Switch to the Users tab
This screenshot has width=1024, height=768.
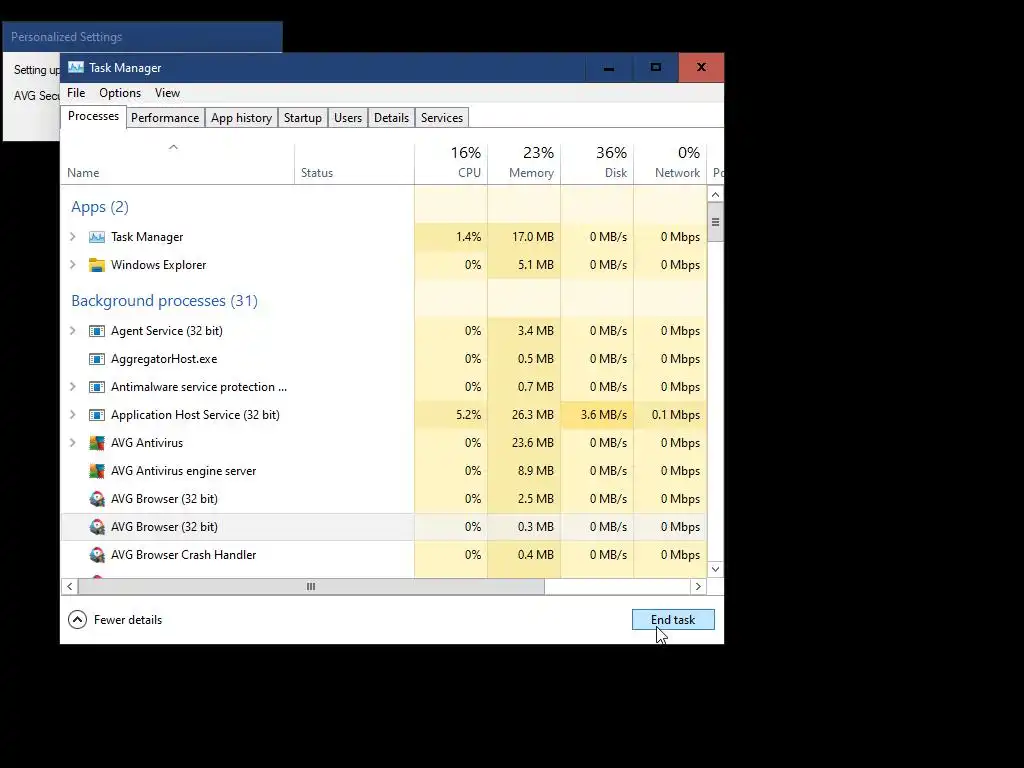point(347,118)
